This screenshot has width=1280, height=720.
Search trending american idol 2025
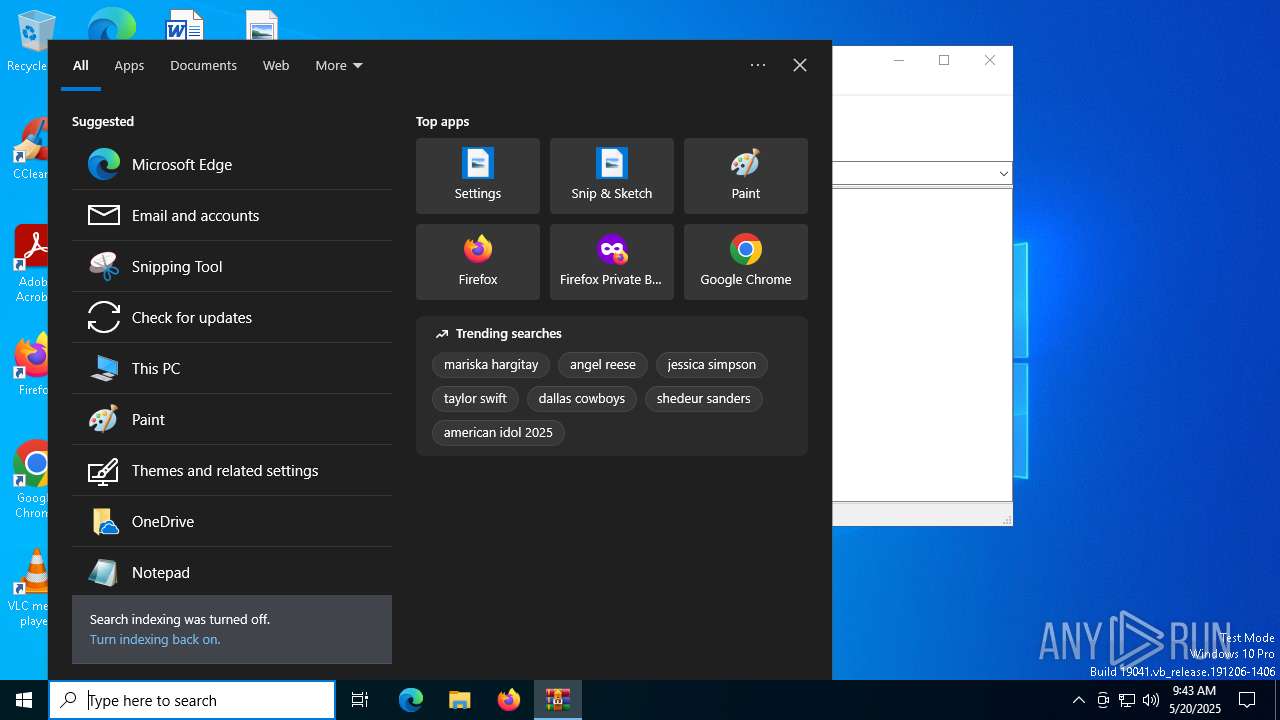point(498,433)
